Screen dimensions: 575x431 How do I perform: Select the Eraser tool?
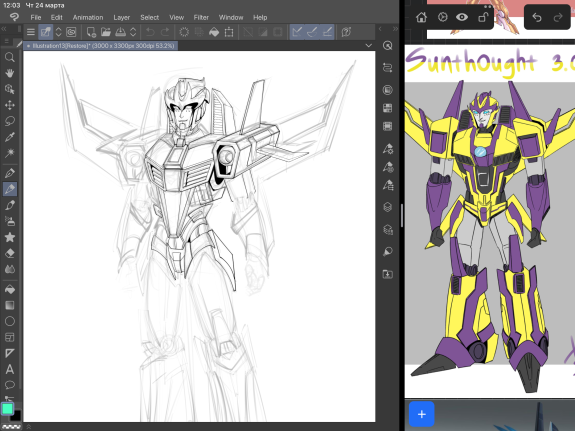[10, 253]
